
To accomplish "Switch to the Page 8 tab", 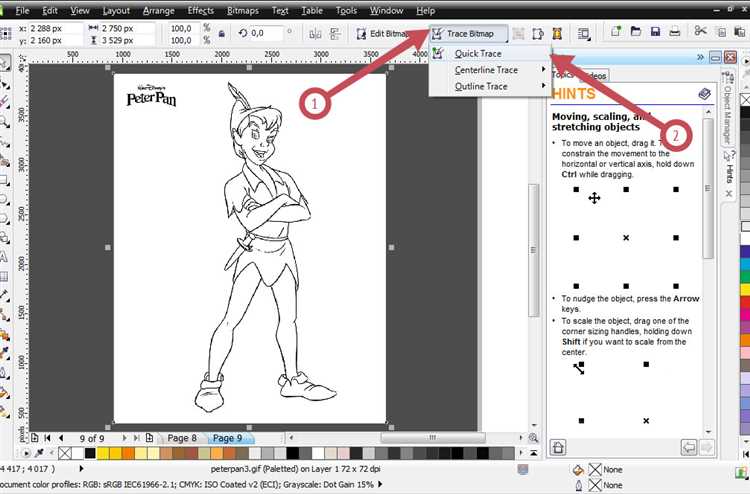I will coord(181,438).
